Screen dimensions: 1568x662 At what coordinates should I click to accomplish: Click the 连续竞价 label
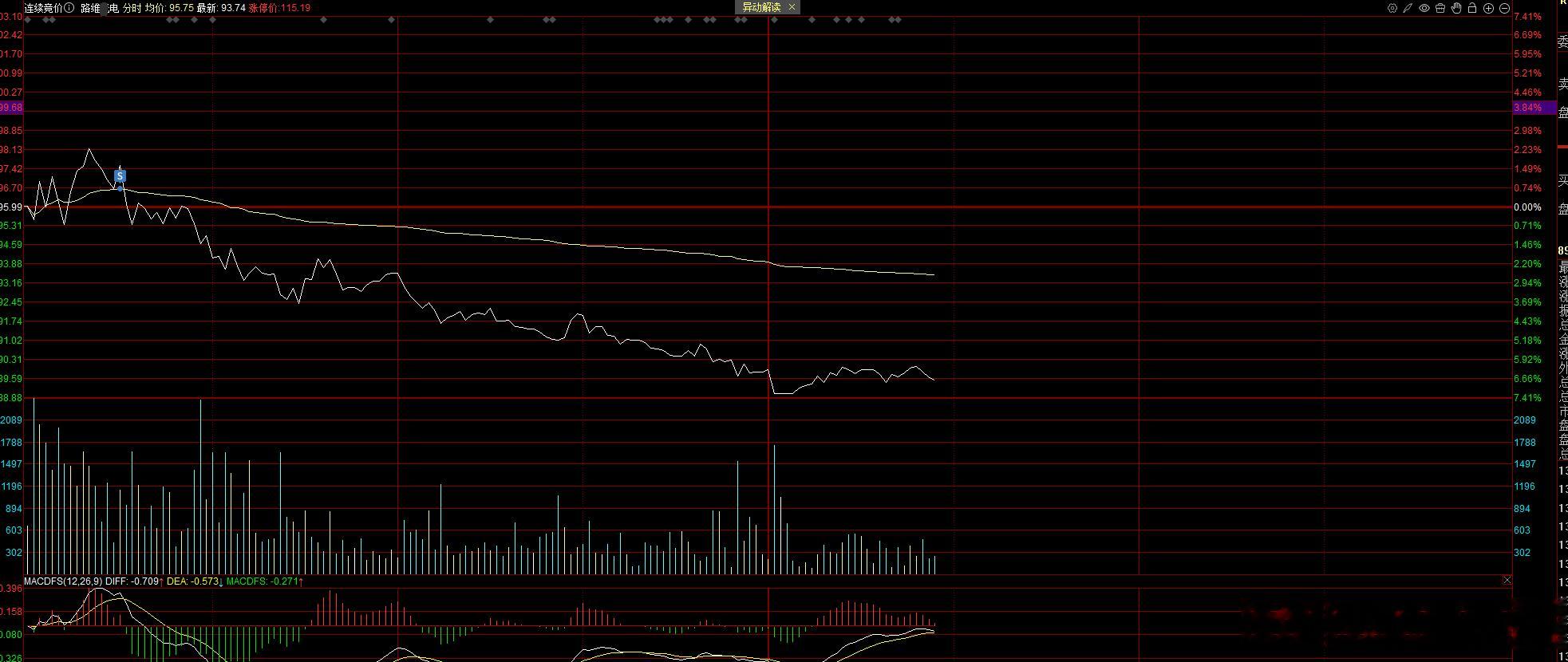click(x=43, y=8)
